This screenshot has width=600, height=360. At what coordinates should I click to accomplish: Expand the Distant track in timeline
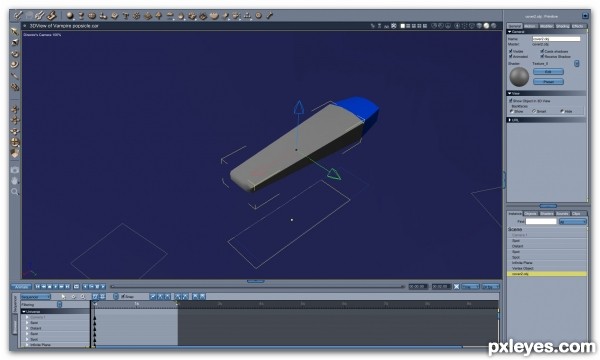click(x=27, y=328)
